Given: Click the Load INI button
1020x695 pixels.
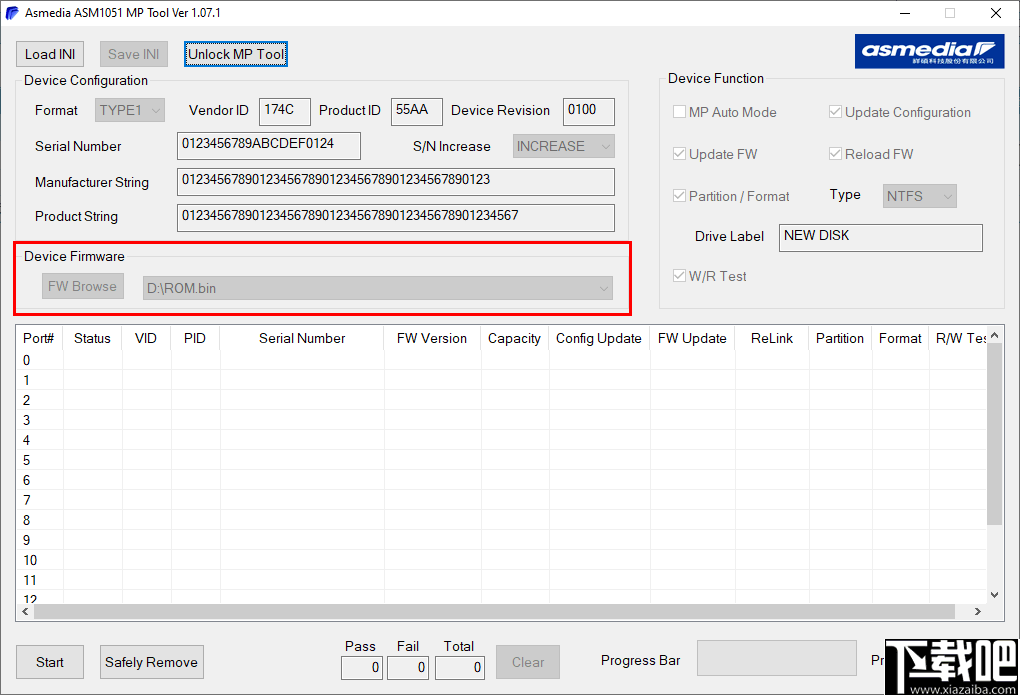Looking at the screenshot, I should (x=49, y=53).
